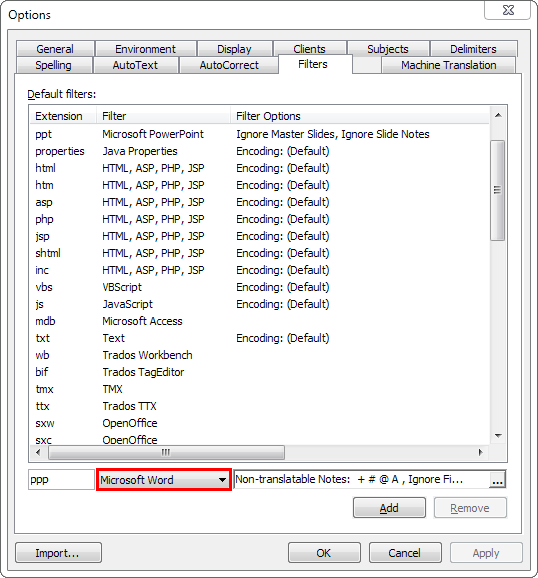Viewport: 538px width, 578px height.
Task: Select the html extension row
Action: (x=260, y=168)
